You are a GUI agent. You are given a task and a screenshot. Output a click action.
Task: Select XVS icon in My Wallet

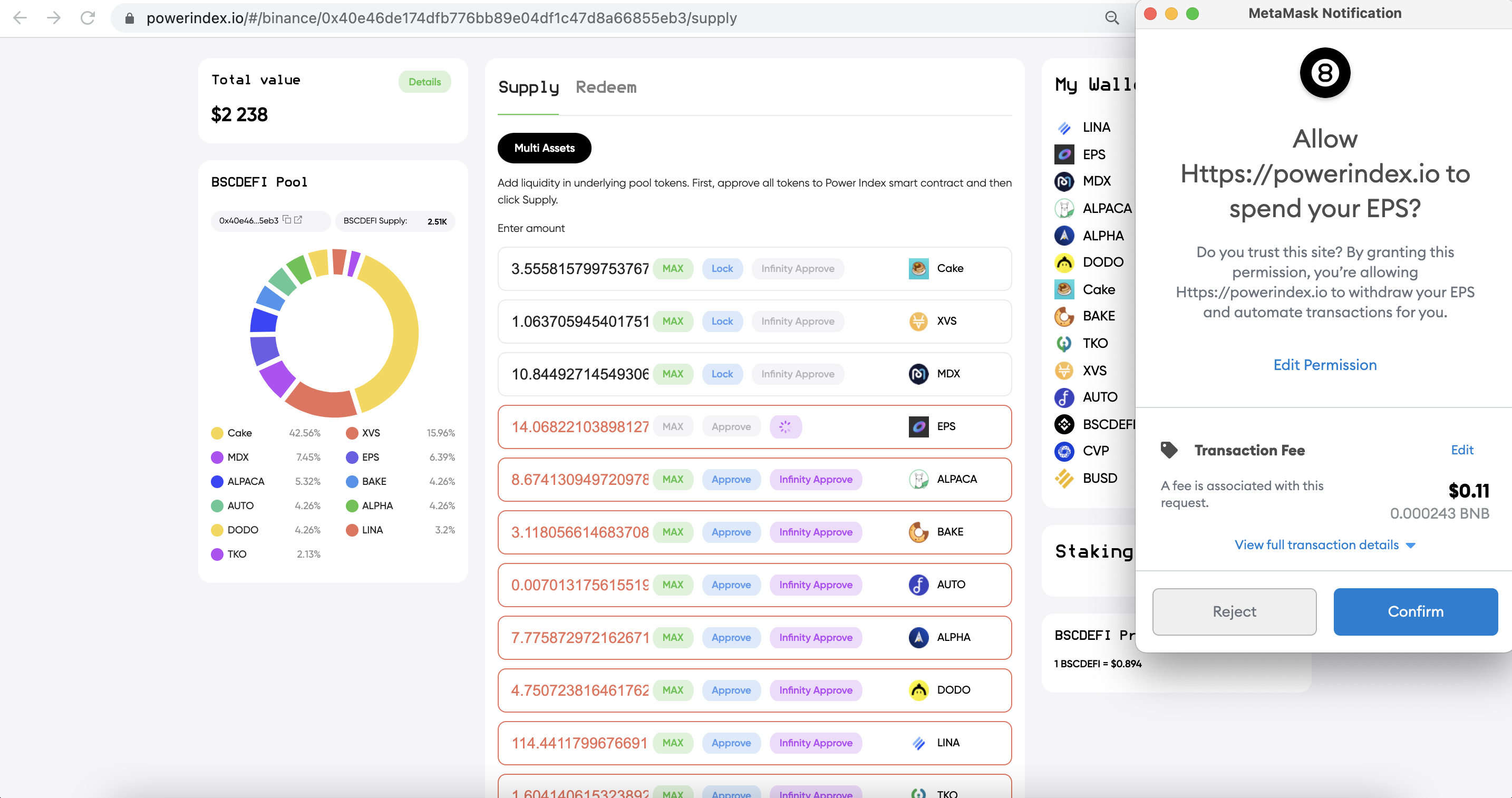click(1063, 370)
